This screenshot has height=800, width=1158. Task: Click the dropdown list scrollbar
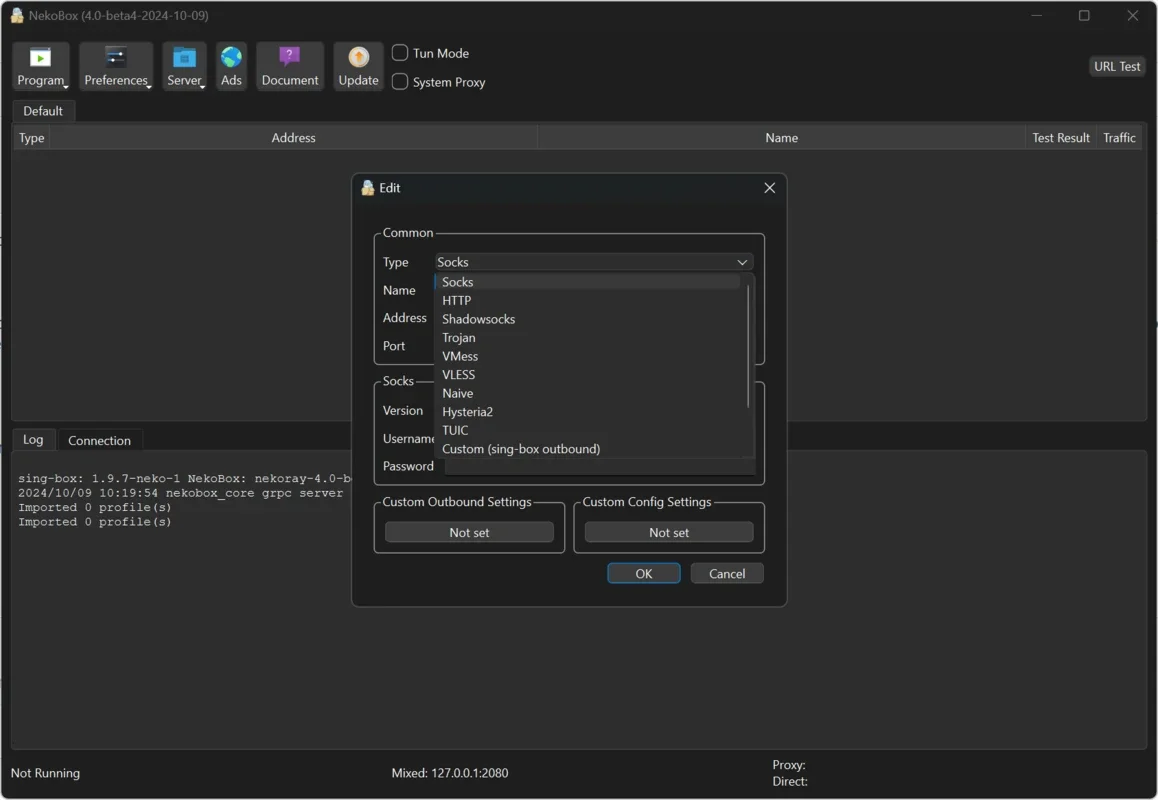(748, 345)
